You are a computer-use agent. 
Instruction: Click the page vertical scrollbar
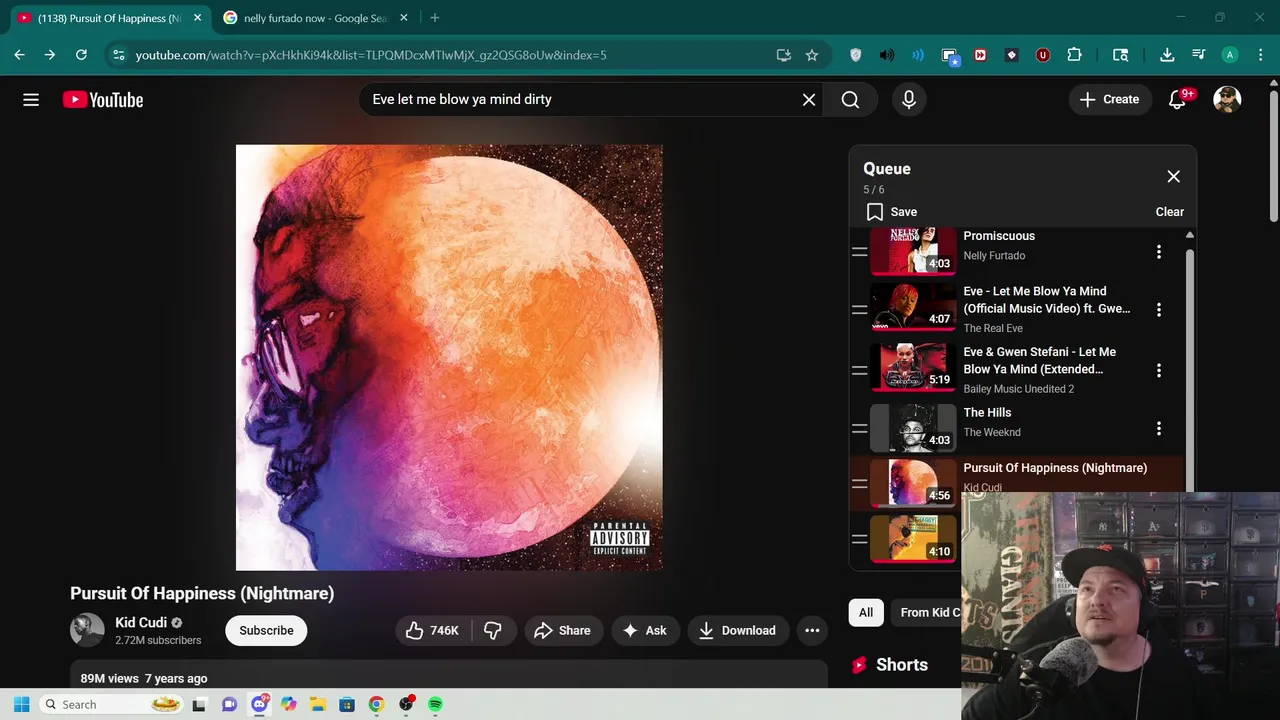point(1273,155)
